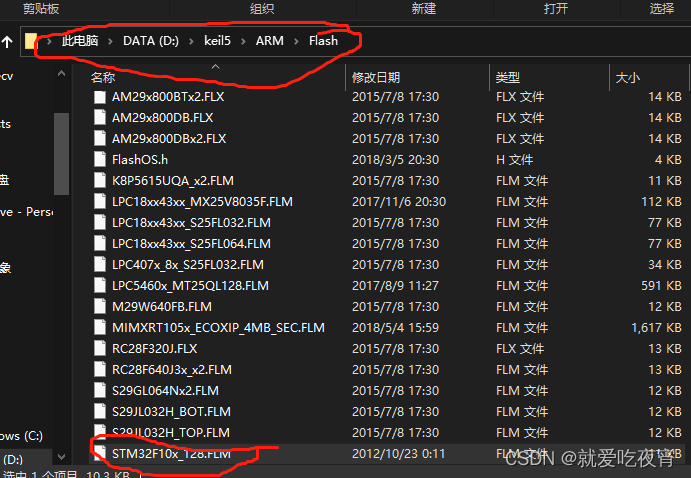Screen dimensions: 691x478
Task: Select K8P5615UQA_x2.FLM file name
Action: (173, 181)
